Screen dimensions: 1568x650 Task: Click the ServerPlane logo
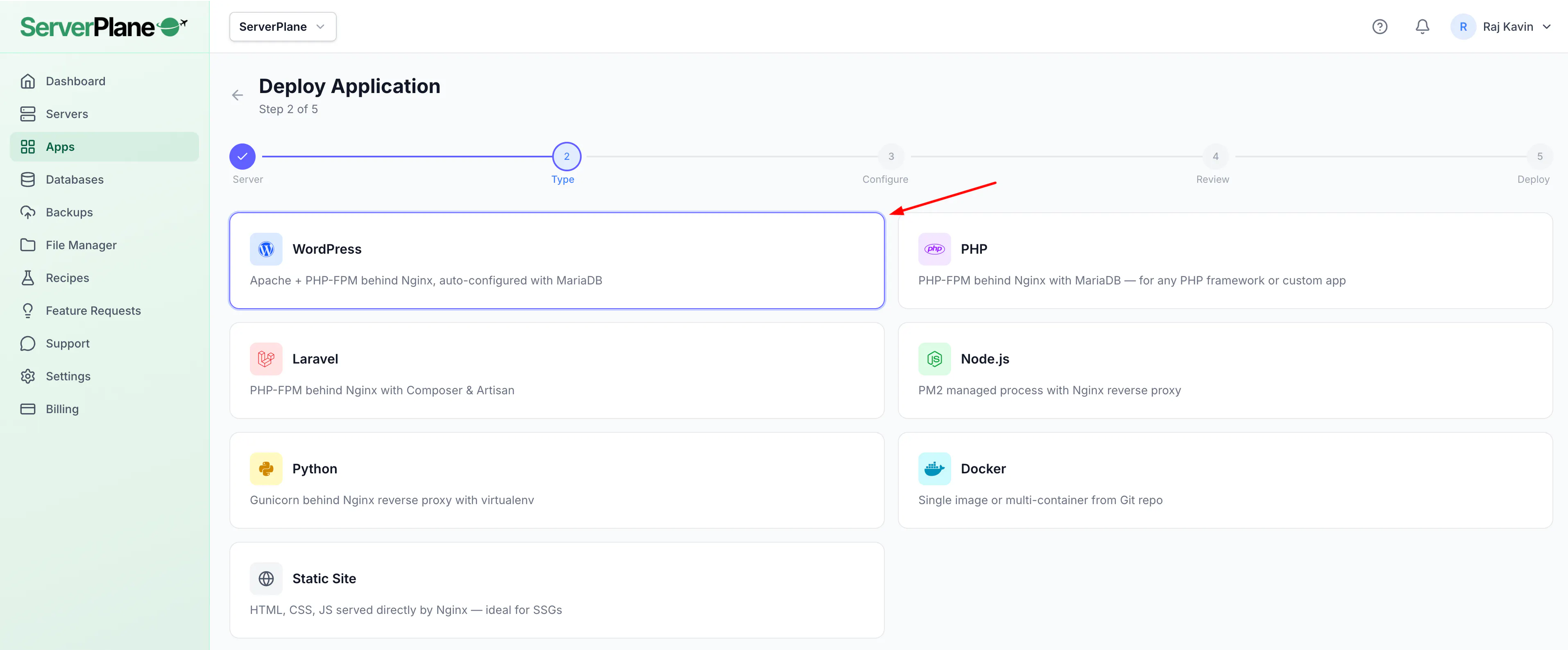click(104, 27)
